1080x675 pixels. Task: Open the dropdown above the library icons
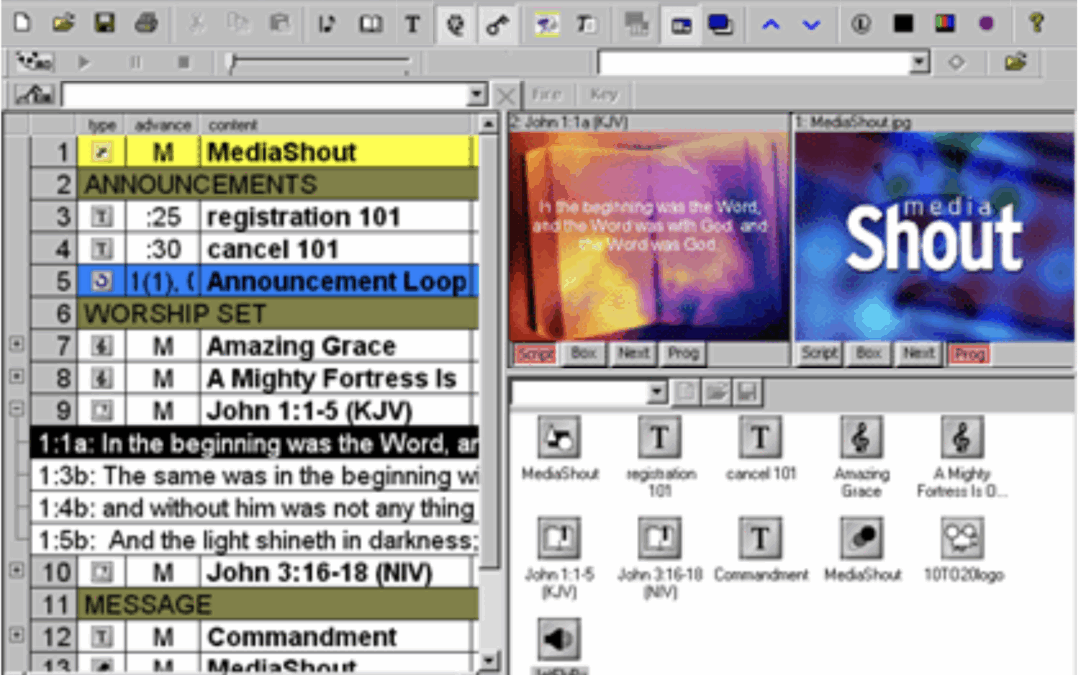[x=657, y=393]
